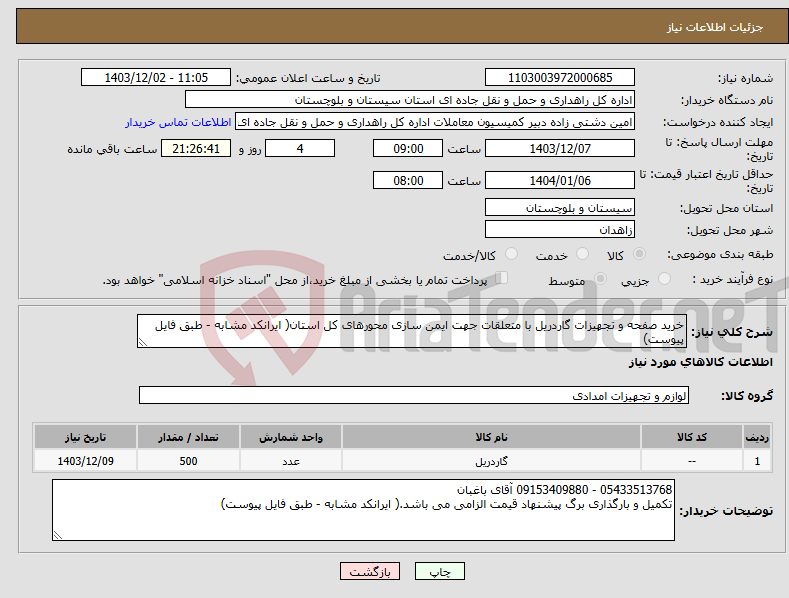Click the need number field 1103003972000685
Viewport: 789px width, 598px height.
click(x=560, y=78)
